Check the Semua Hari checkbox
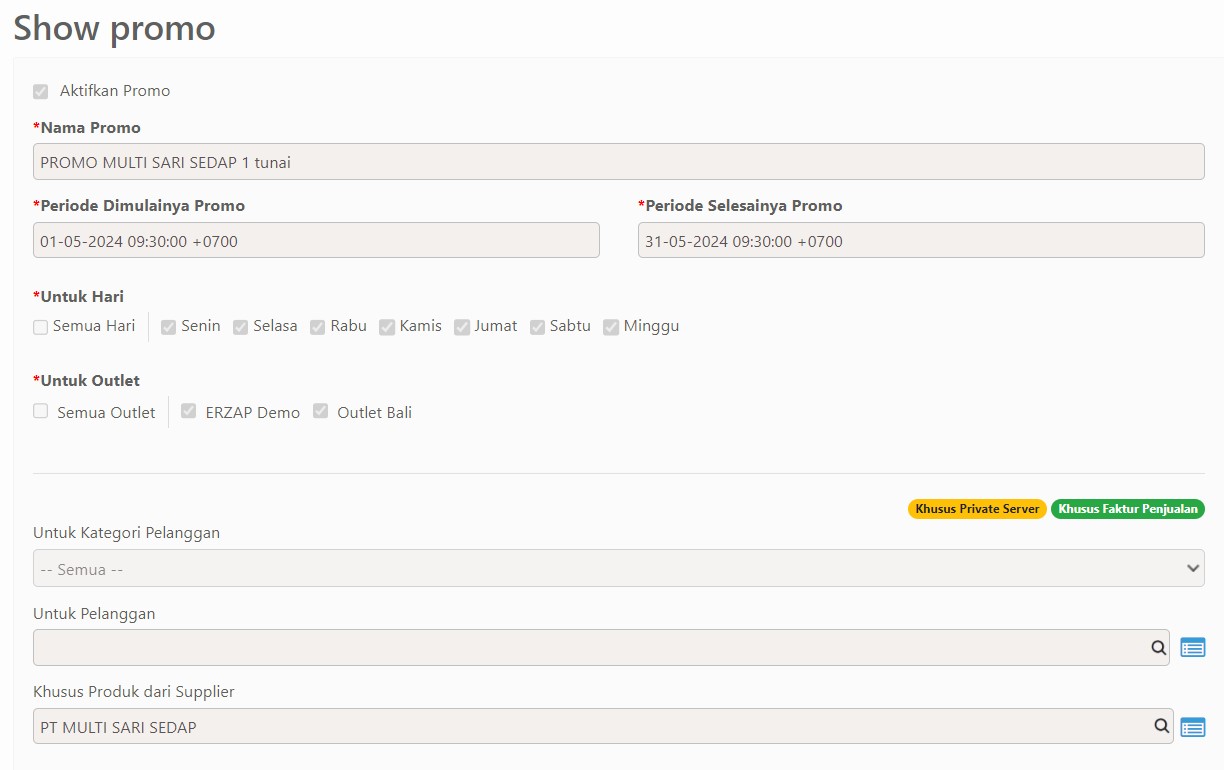This screenshot has height=770, width=1224. click(41, 327)
